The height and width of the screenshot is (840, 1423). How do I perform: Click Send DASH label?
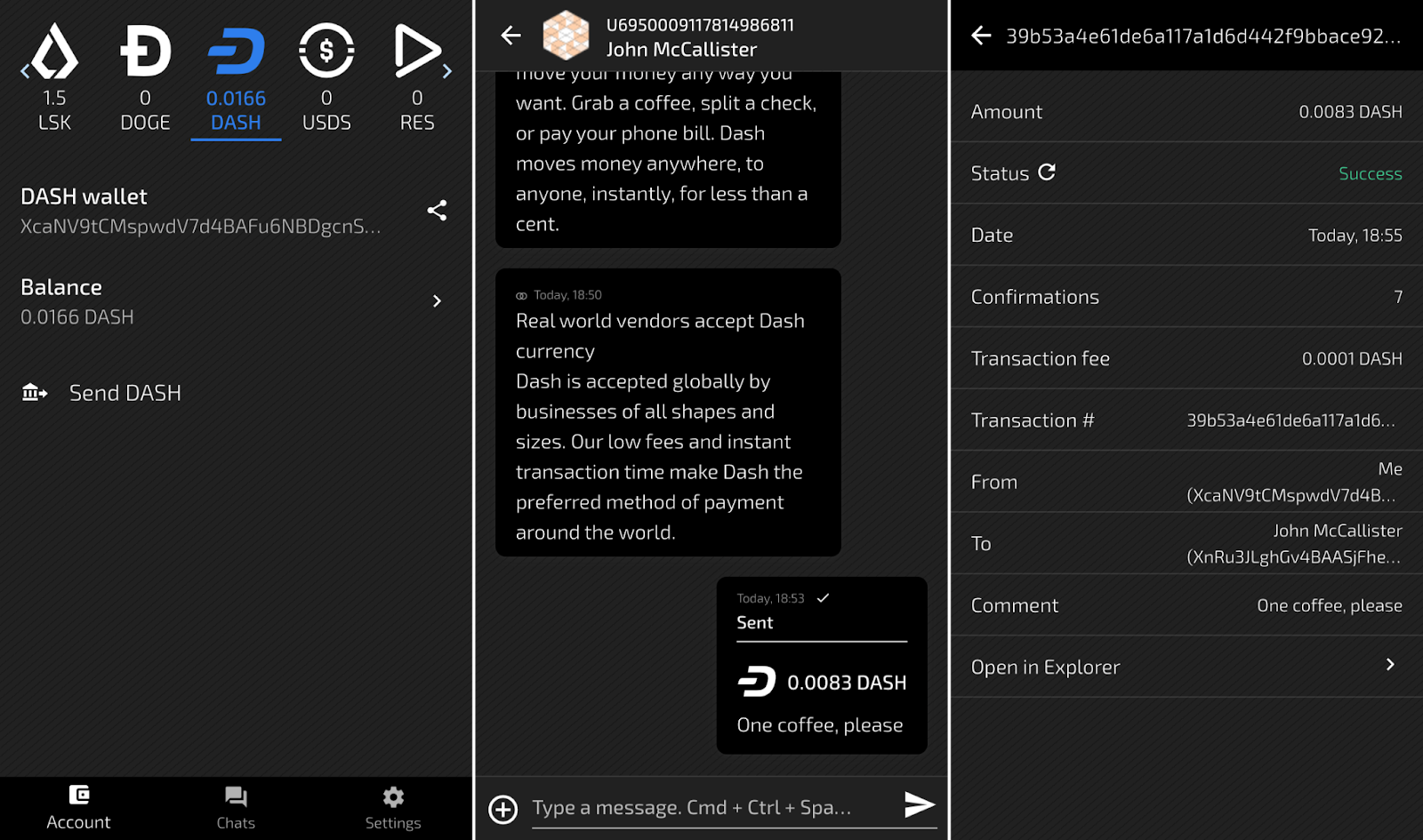(125, 393)
